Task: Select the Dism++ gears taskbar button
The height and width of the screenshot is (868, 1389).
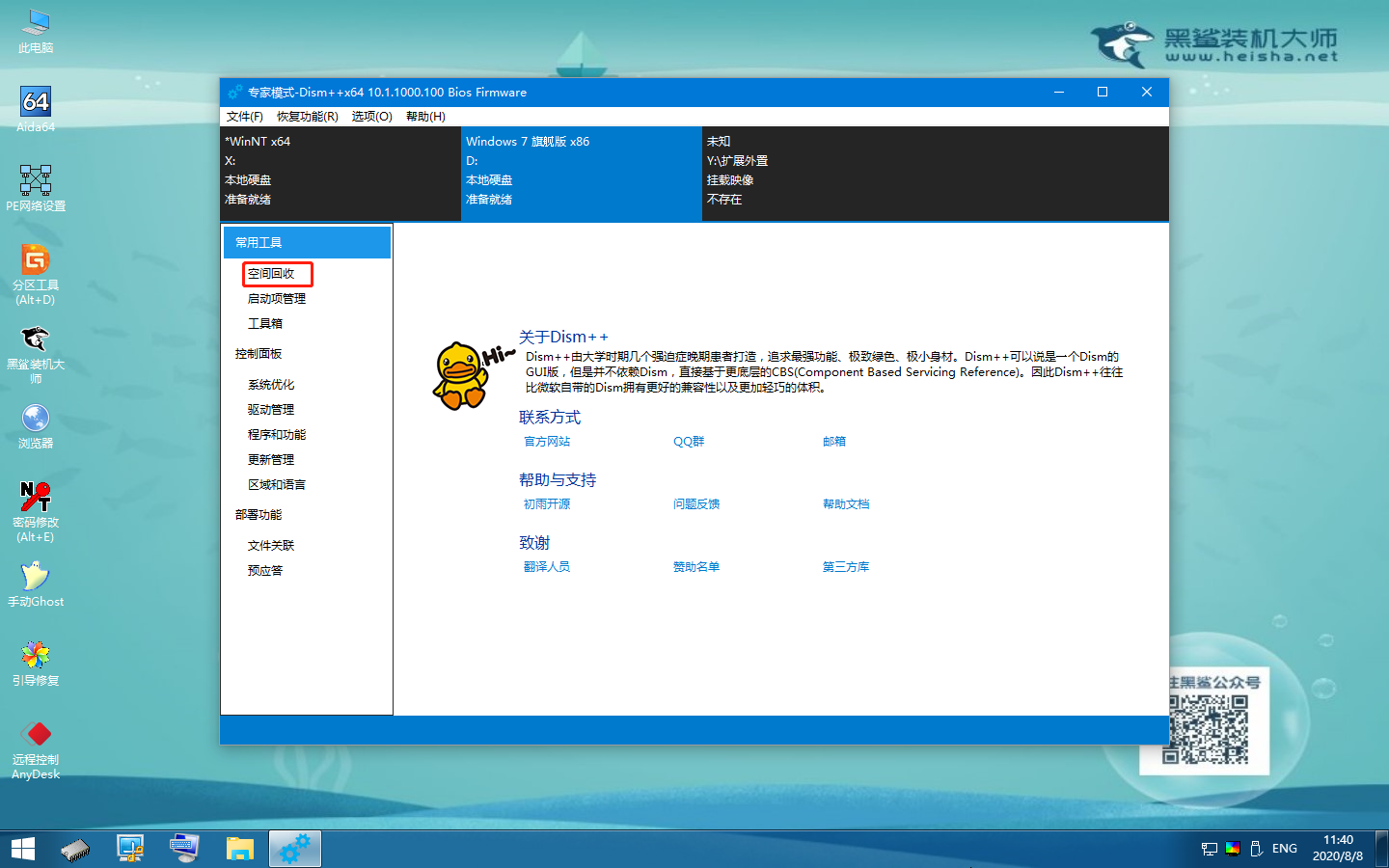Action: [x=294, y=849]
